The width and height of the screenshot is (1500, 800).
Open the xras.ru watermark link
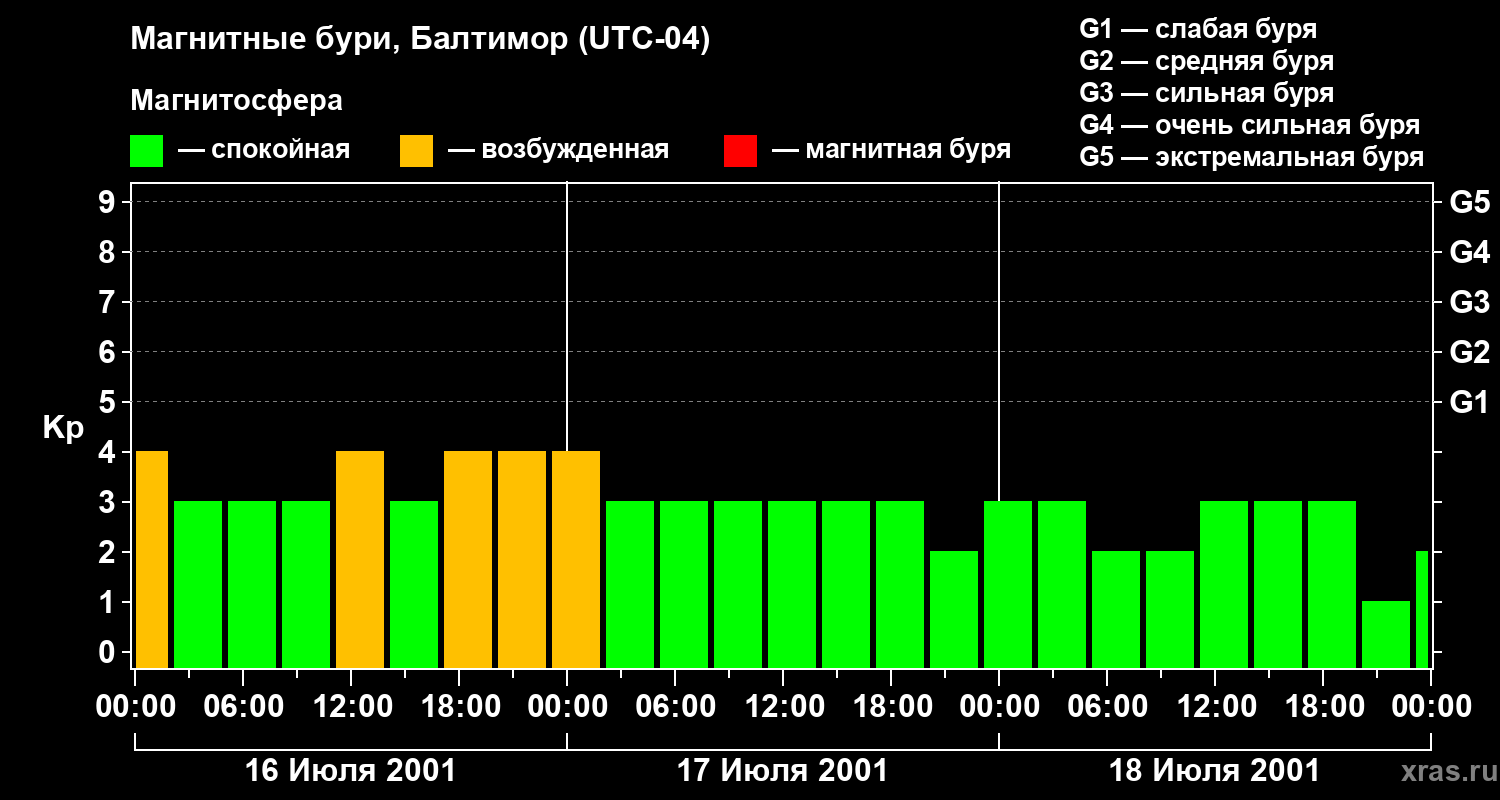tap(1444, 771)
